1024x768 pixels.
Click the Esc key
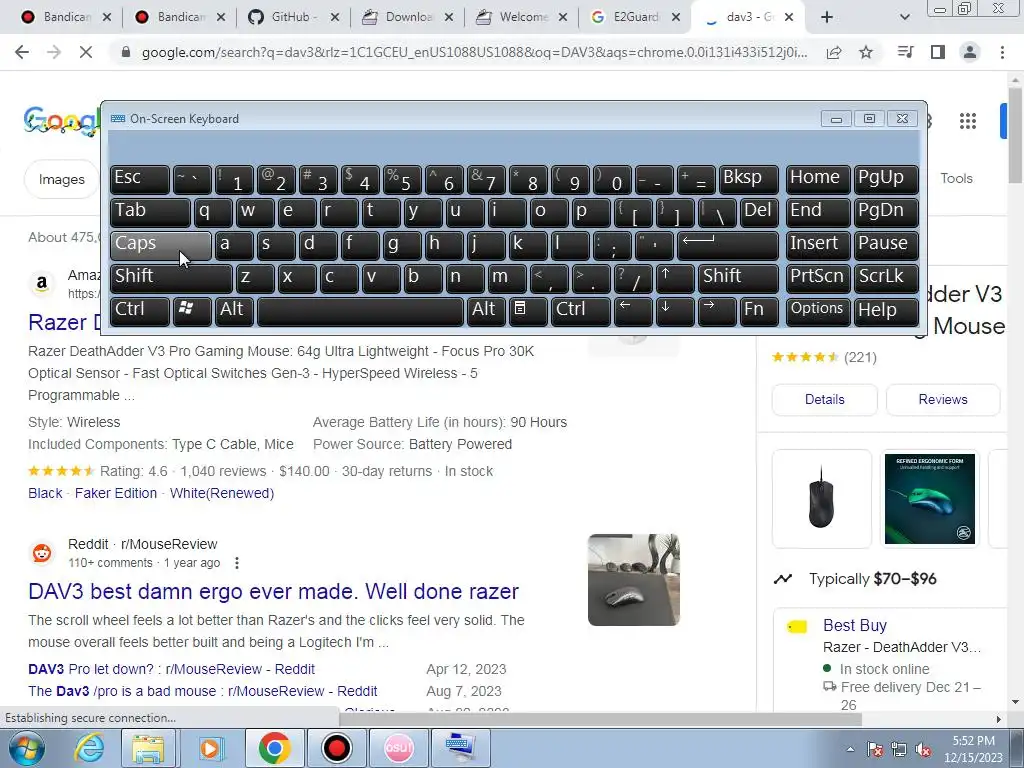(140, 180)
